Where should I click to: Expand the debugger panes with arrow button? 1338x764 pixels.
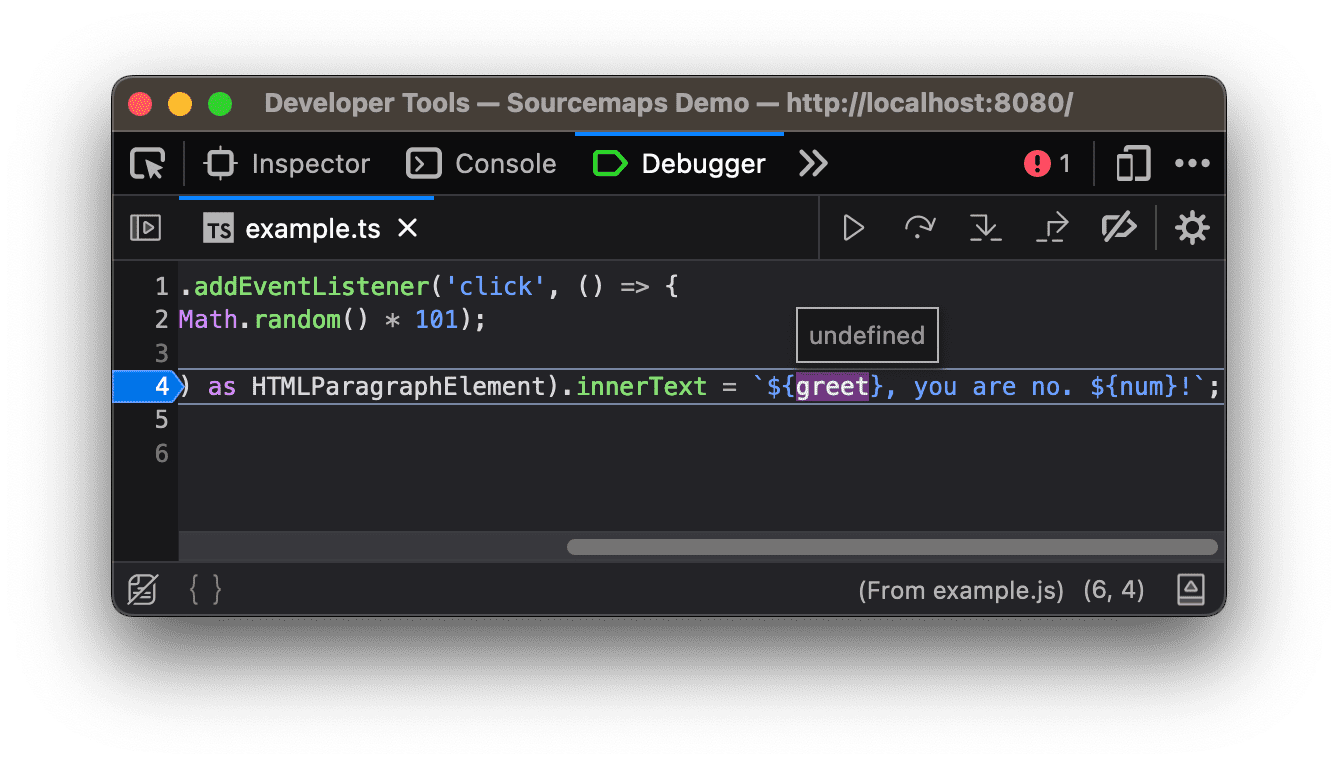[1190, 590]
